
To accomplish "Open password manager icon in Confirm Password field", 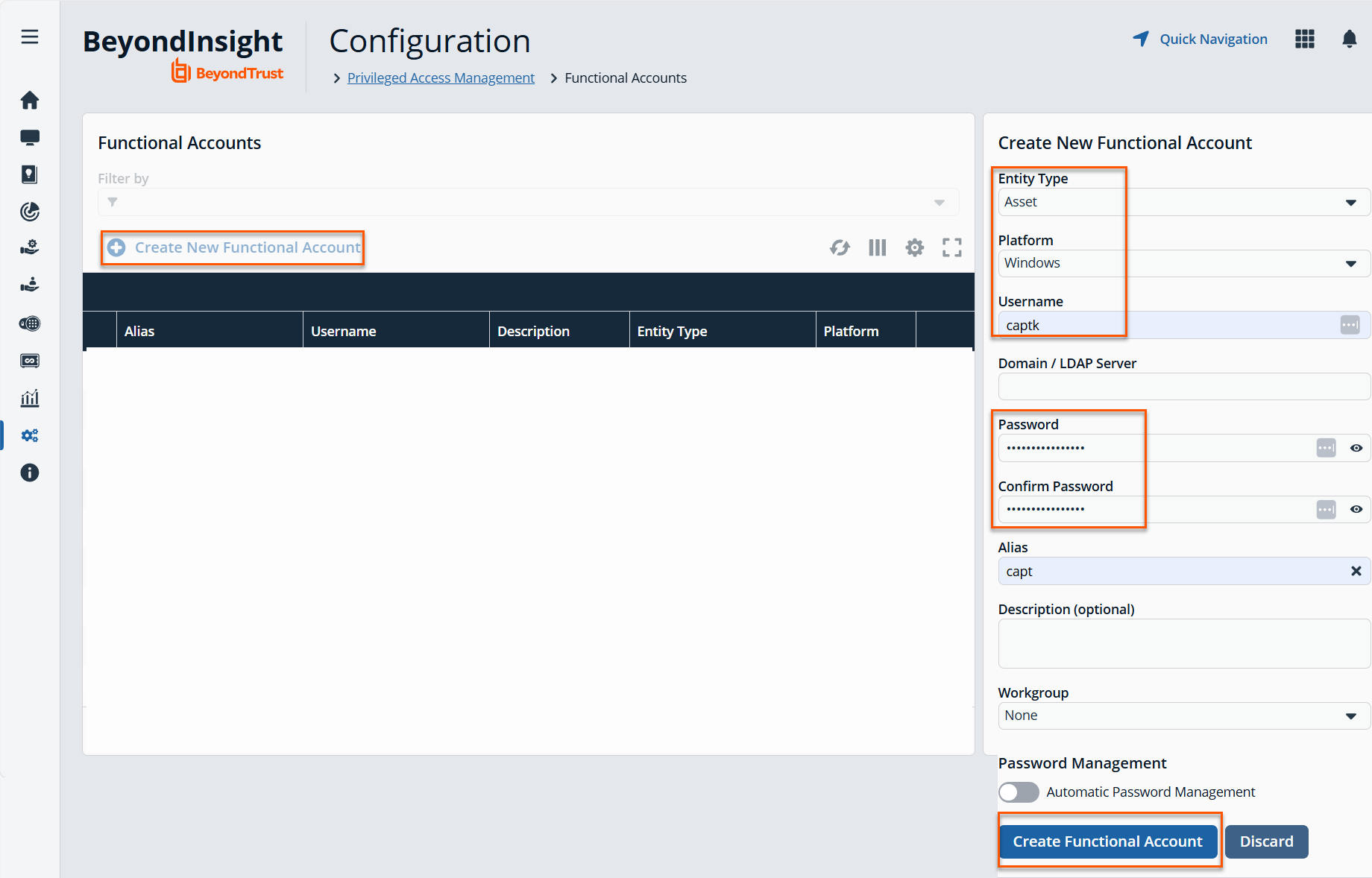I will (1327, 509).
